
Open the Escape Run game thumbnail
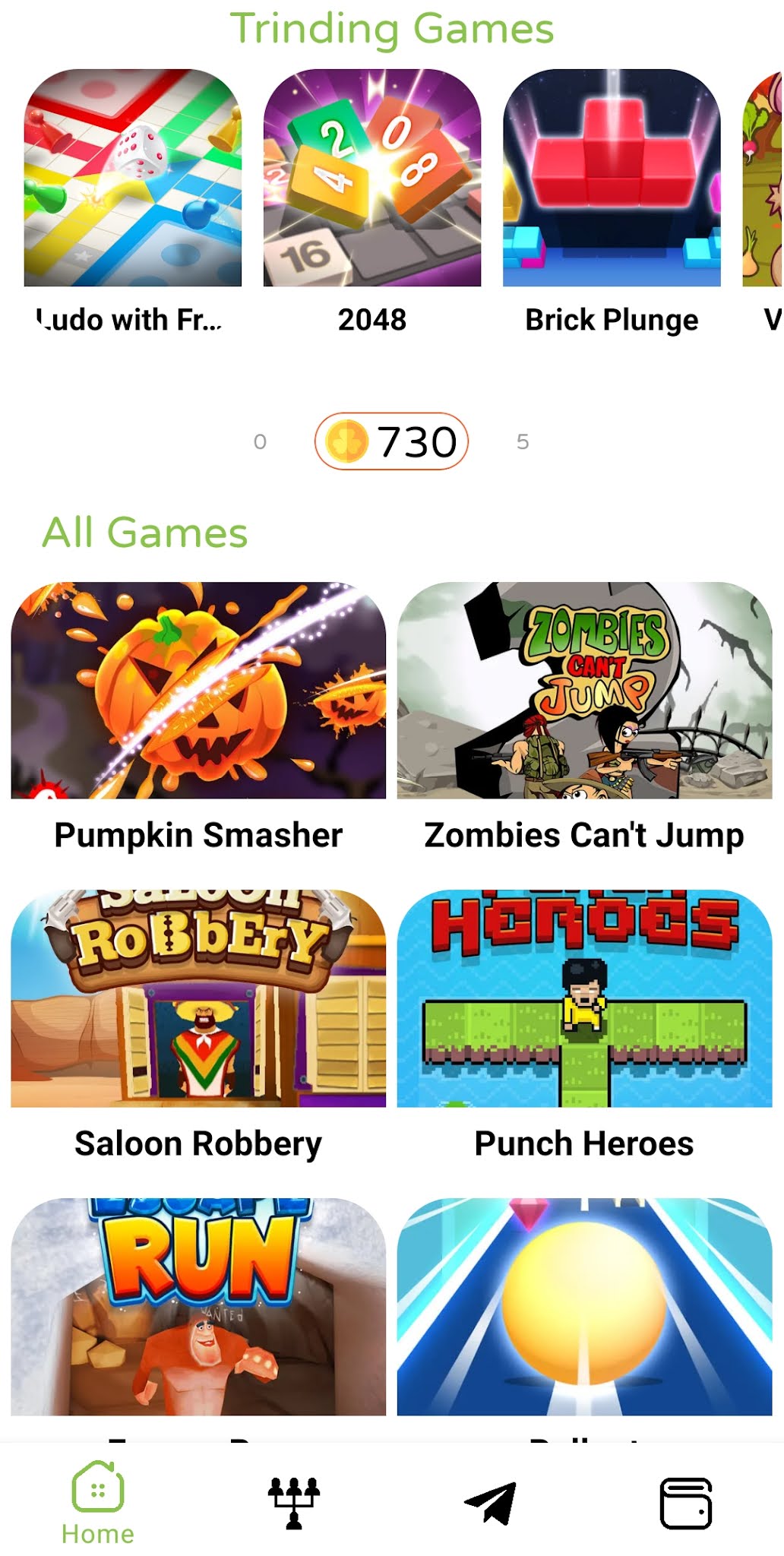pos(198,1307)
